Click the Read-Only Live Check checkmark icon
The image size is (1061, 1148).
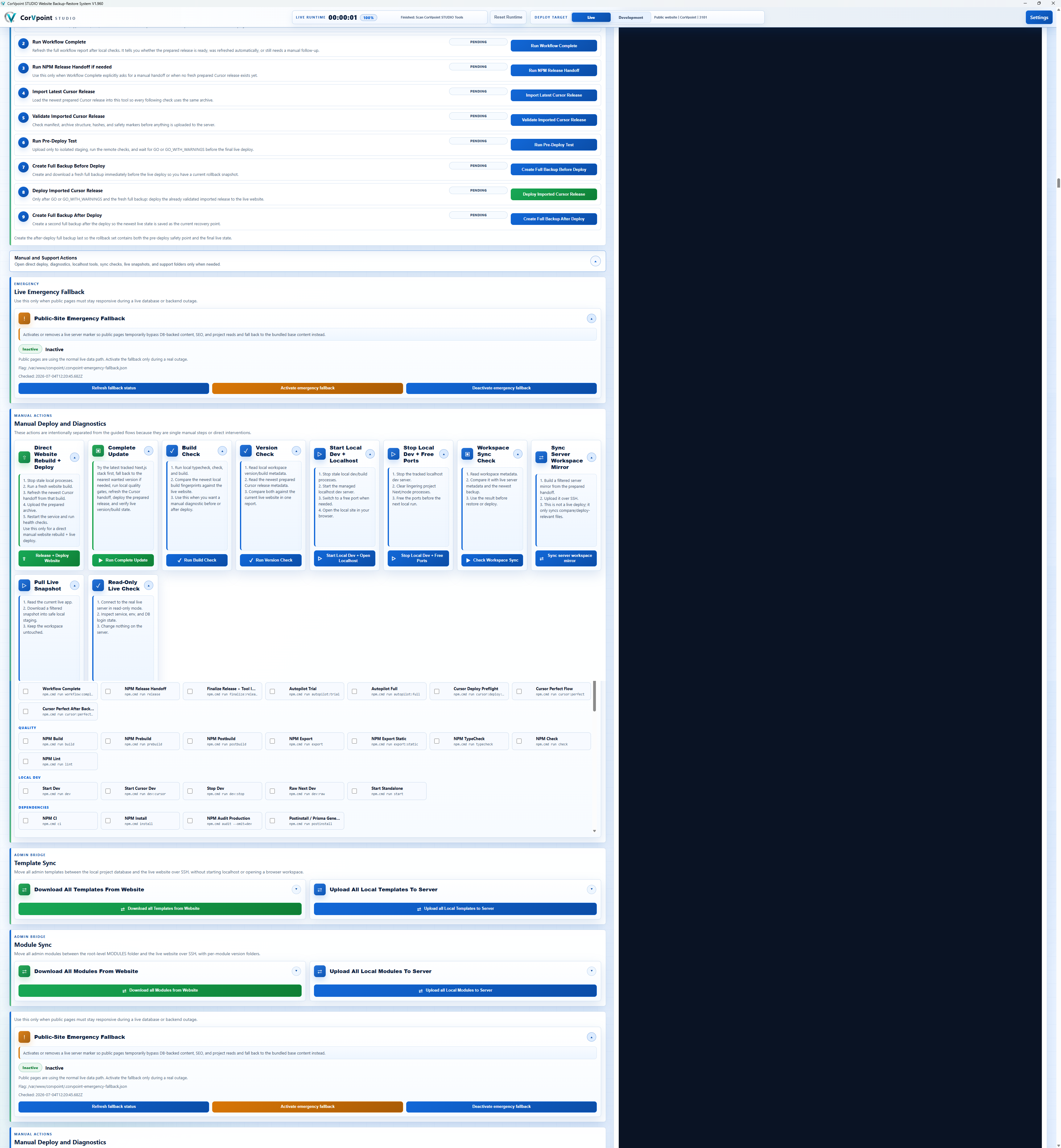(x=98, y=585)
